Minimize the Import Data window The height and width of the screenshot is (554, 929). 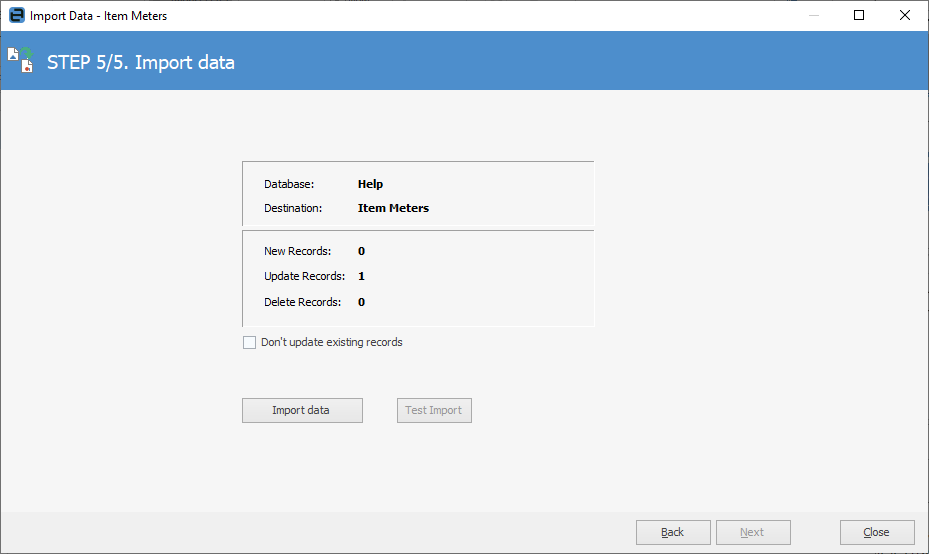pos(813,16)
